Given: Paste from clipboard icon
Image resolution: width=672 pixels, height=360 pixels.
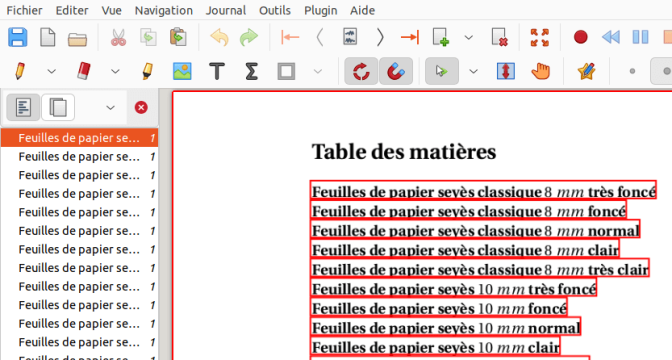Looking at the screenshot, I should click(178, 37).
